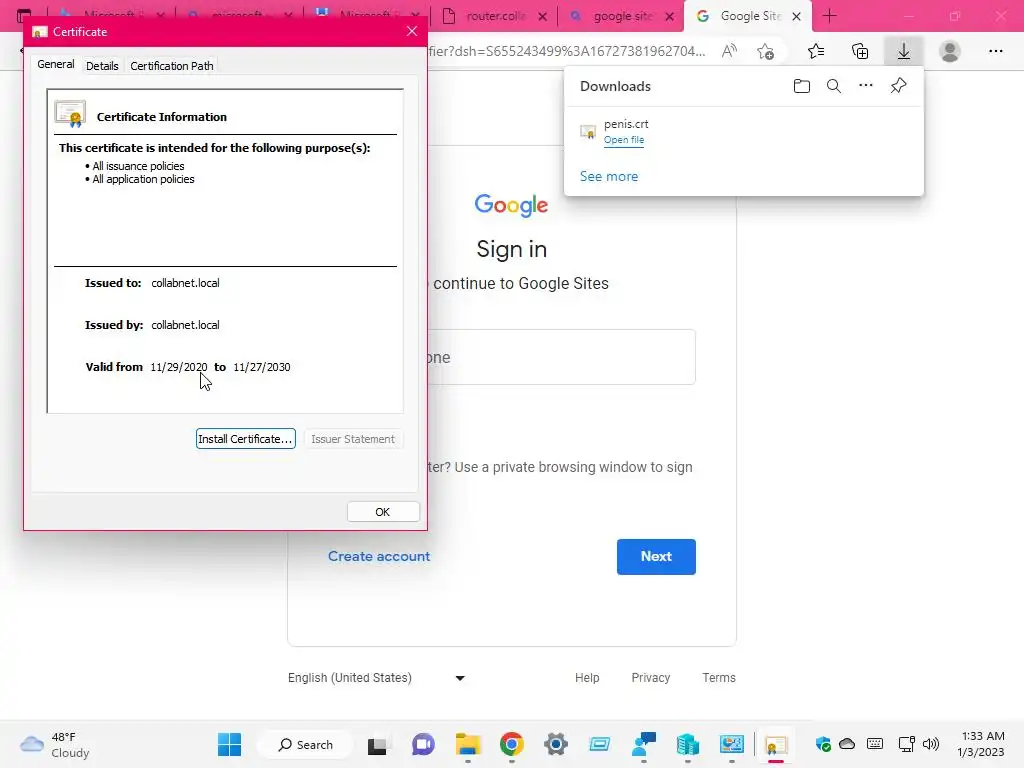Viewport: 1024px width, 768px height.
Task: Click Create account link
Action: pos(379,556)
